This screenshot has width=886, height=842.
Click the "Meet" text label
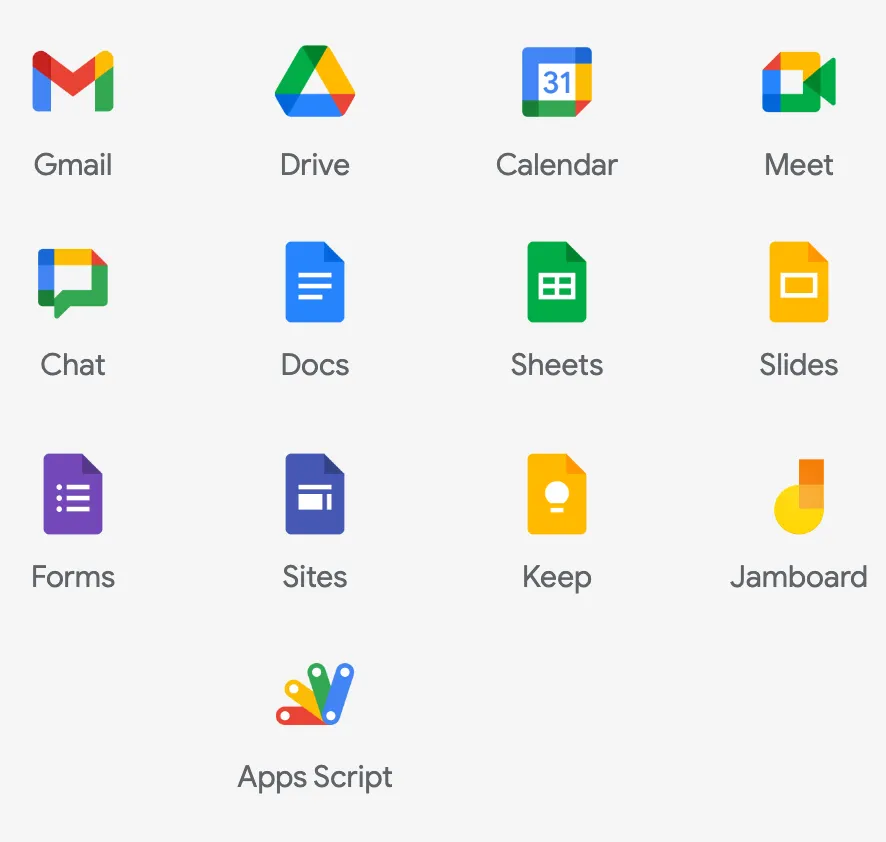click(x=798, y=165)
